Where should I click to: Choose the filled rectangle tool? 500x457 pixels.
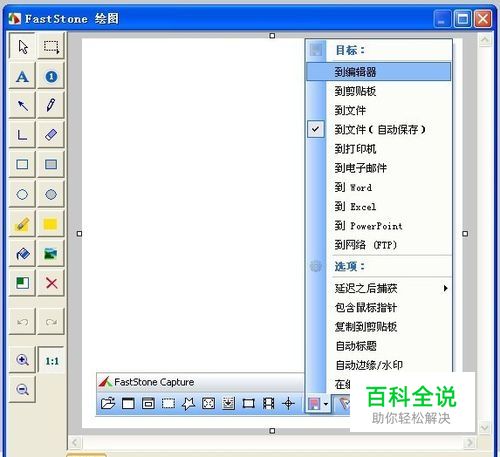coord(51,164)
